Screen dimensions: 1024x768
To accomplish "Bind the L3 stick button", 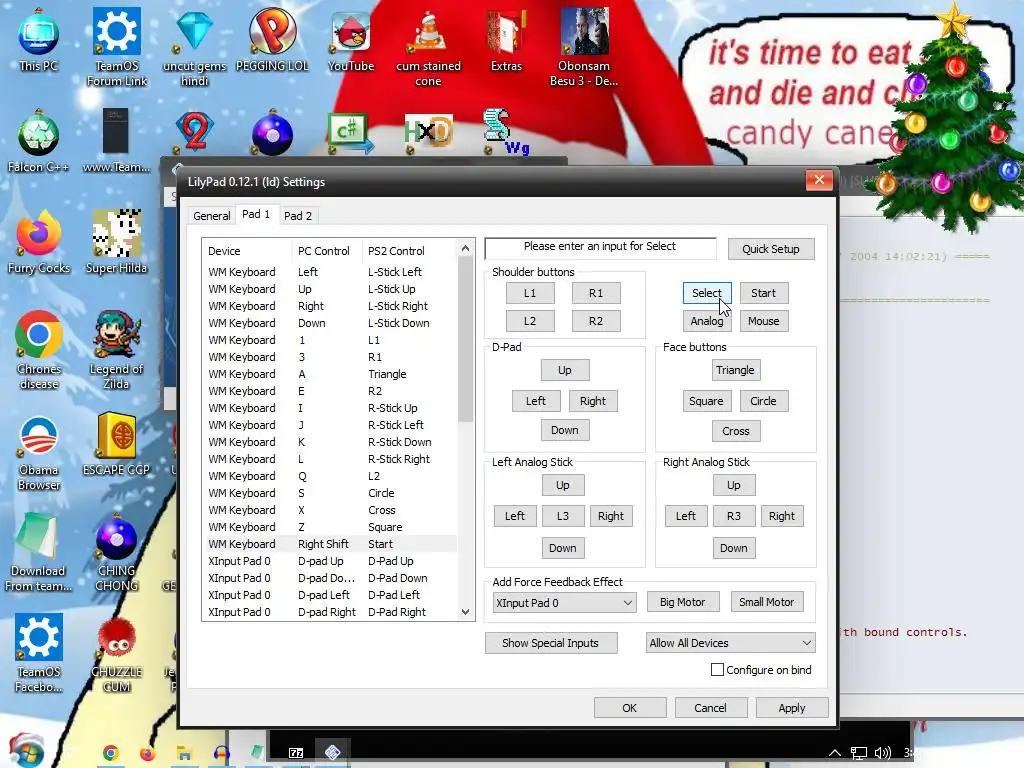I will [563, 516].
